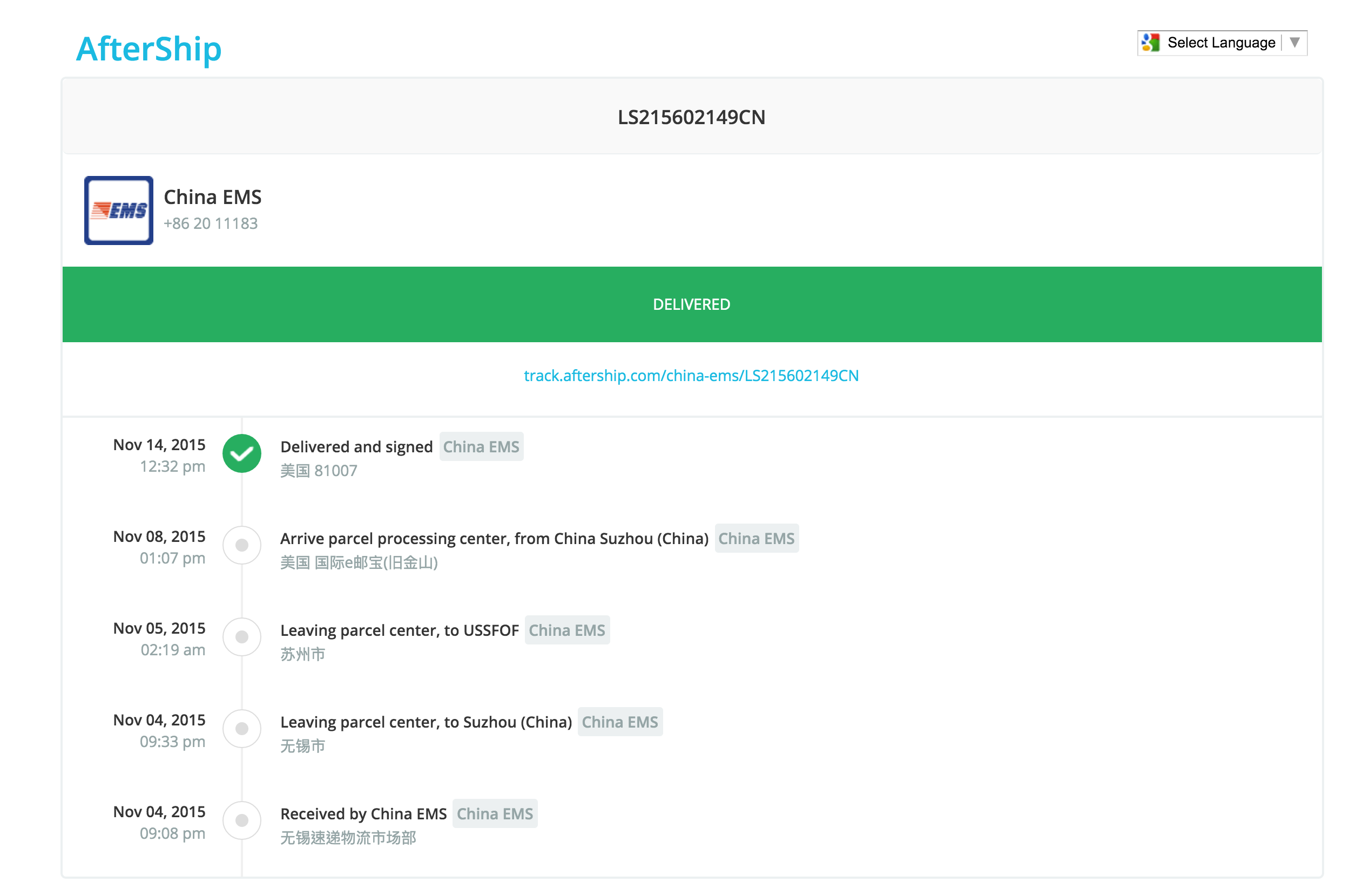Click the Nov 04 09:33 pm timeline circle
Viewport: 1363px width, 896px height.
(x=242, y=728)
